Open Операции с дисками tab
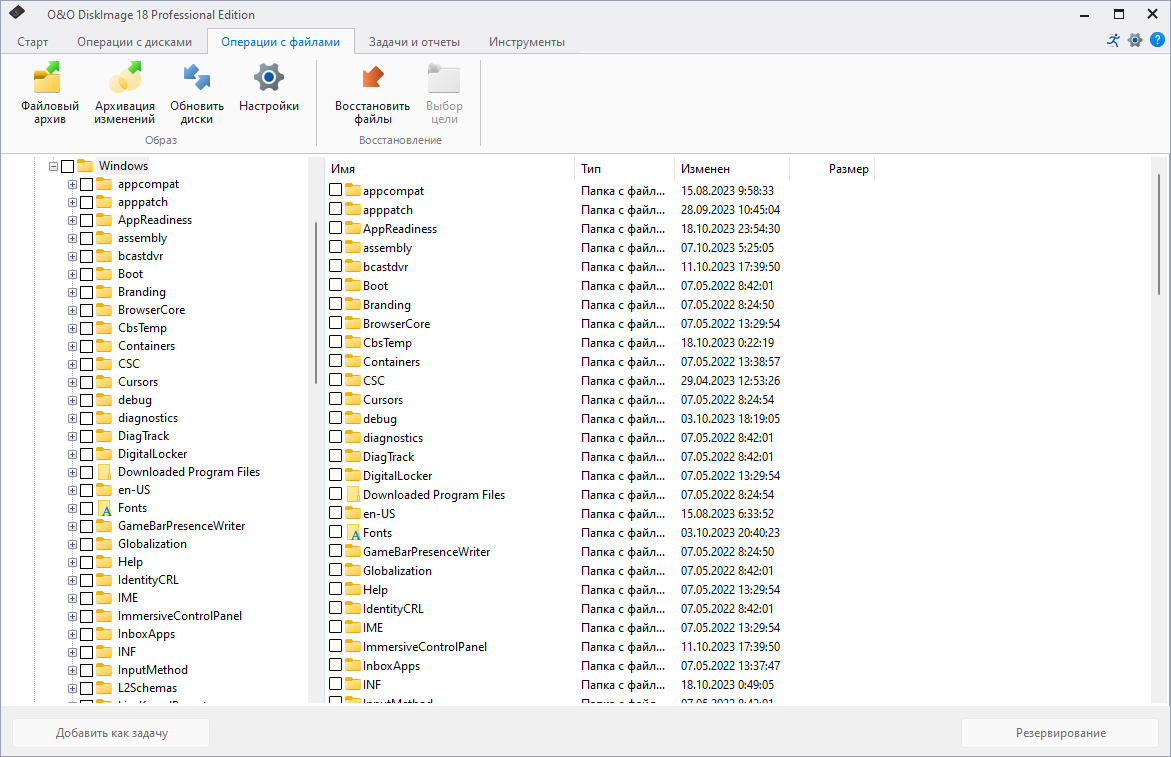The image size is (1171, 757). pyautogui.click(x=134, y=42)
